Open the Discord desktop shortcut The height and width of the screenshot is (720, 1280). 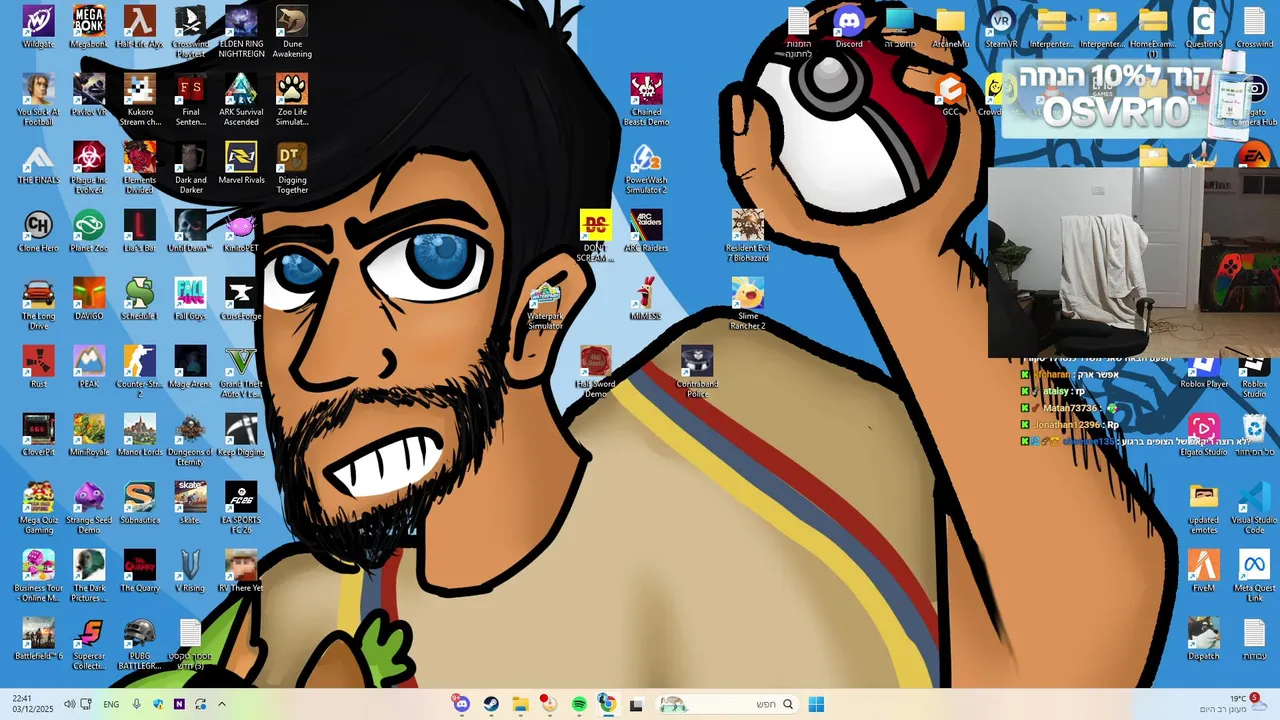coord(849,28)
